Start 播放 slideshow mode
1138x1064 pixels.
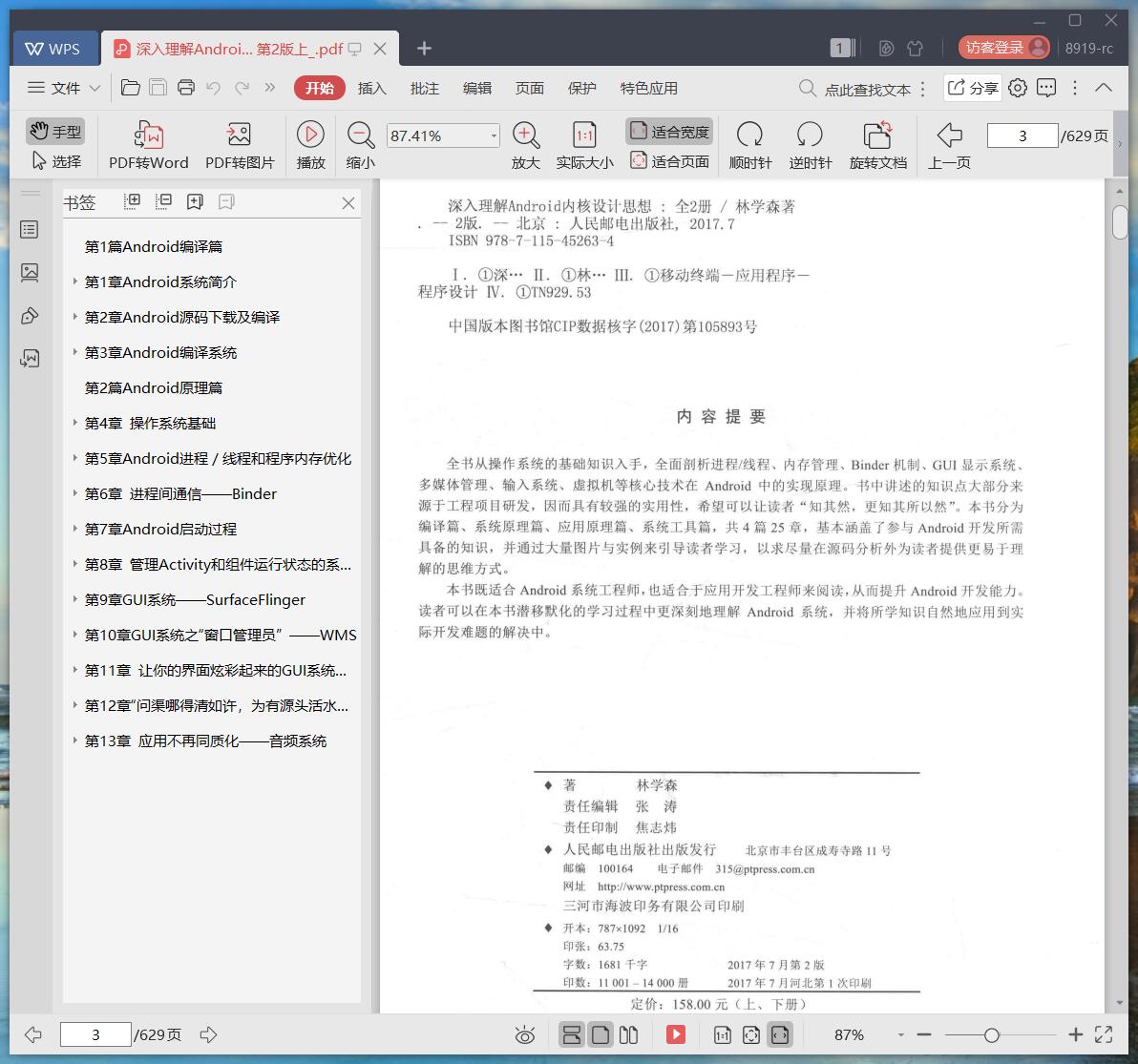point(310,146)
